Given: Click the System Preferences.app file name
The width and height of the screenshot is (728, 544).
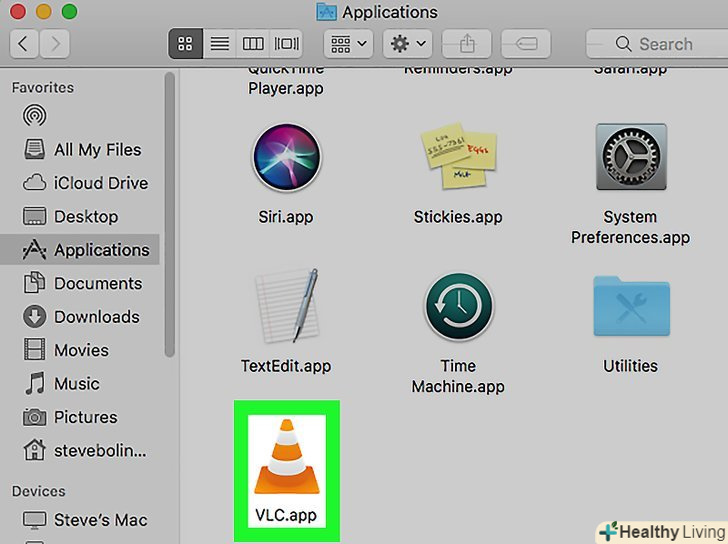Looking at the screenshot, I should [630, 227].
